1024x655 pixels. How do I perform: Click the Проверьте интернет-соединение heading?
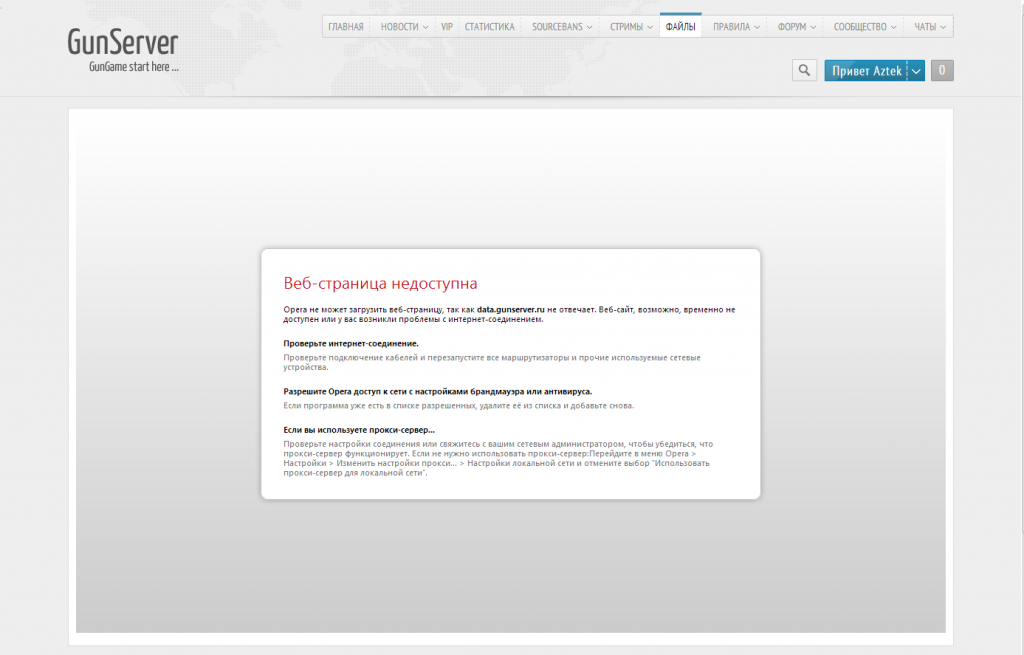click(350, 343)
